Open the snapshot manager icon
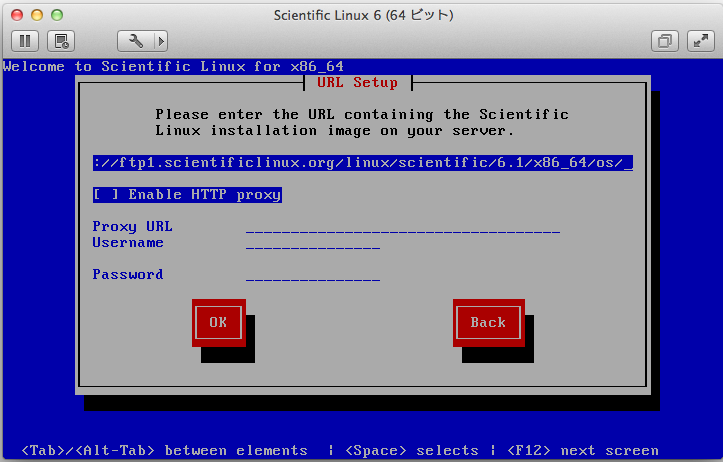 pyautogui.click(x=61, y=41)
